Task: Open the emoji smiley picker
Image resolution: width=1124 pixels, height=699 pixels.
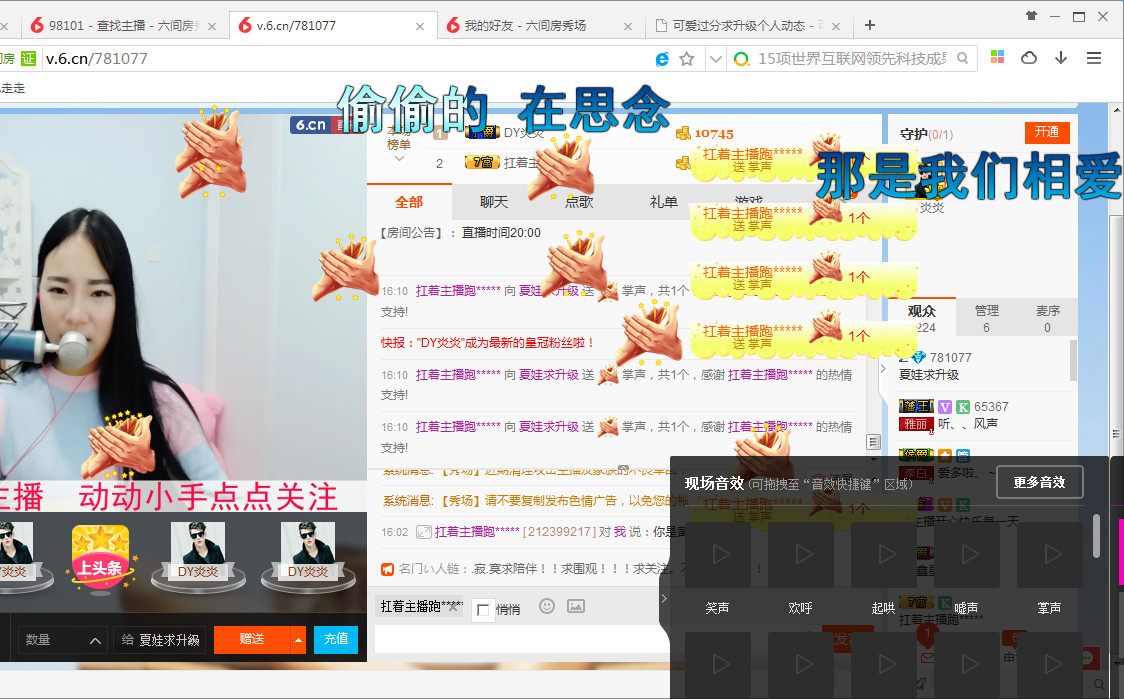Action: pyautogui.click(x=547, y=607)
